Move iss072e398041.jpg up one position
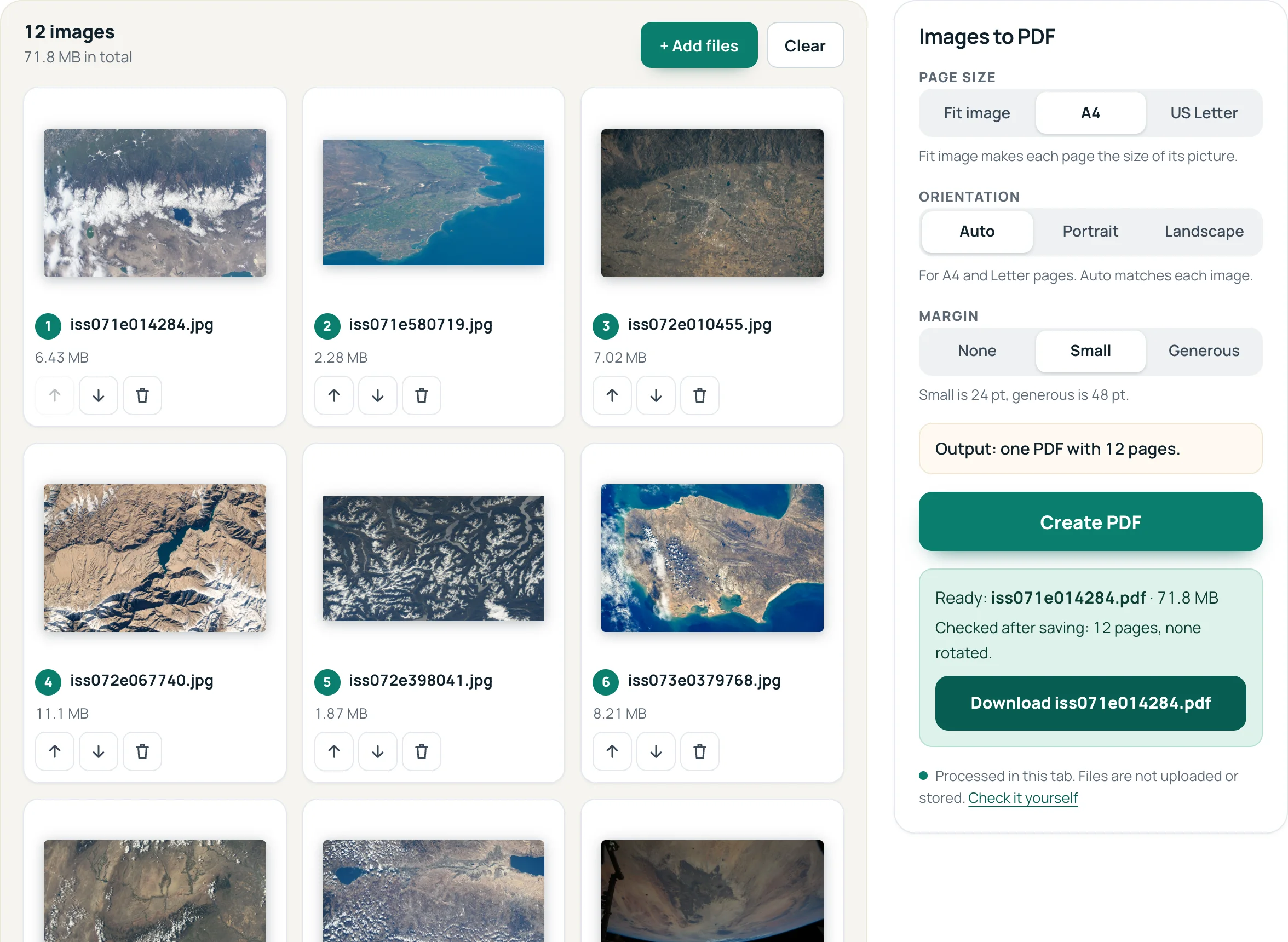Image resolution: width=1288 pixels, height=942 pixels. [334, 751]
